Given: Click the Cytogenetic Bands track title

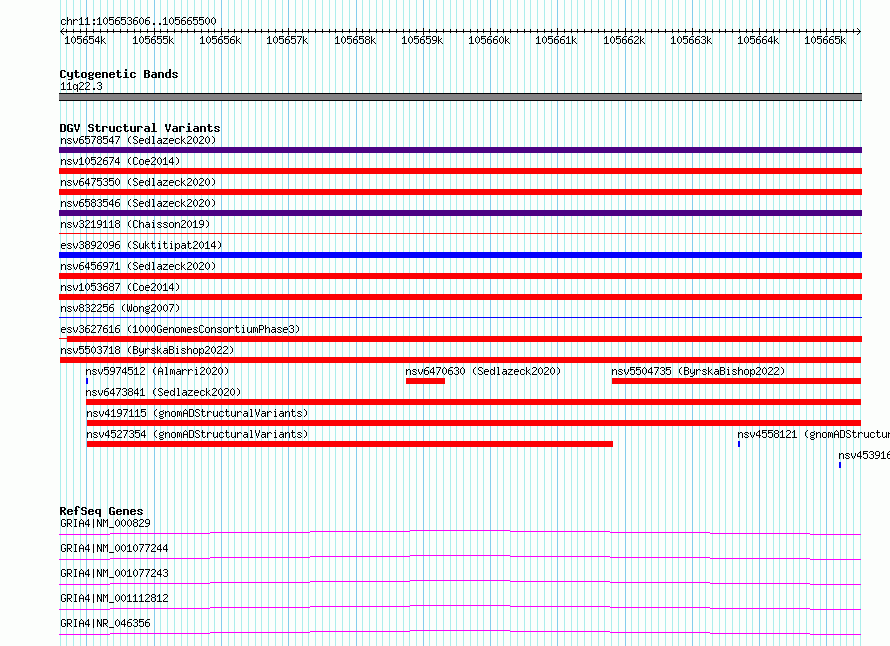Looking at the screenshot, I should coord(119,74).
